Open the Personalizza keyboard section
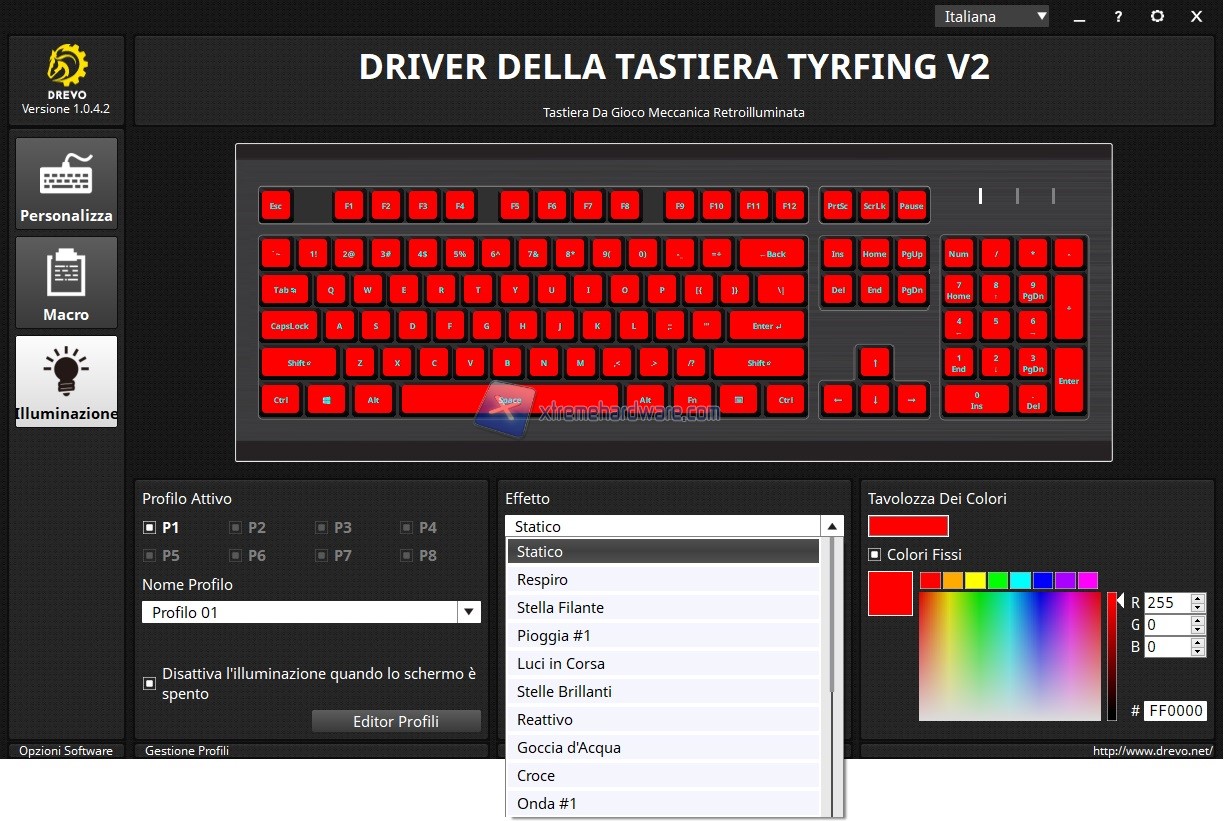The image size is (1224, 821). [x=66, y=183]
